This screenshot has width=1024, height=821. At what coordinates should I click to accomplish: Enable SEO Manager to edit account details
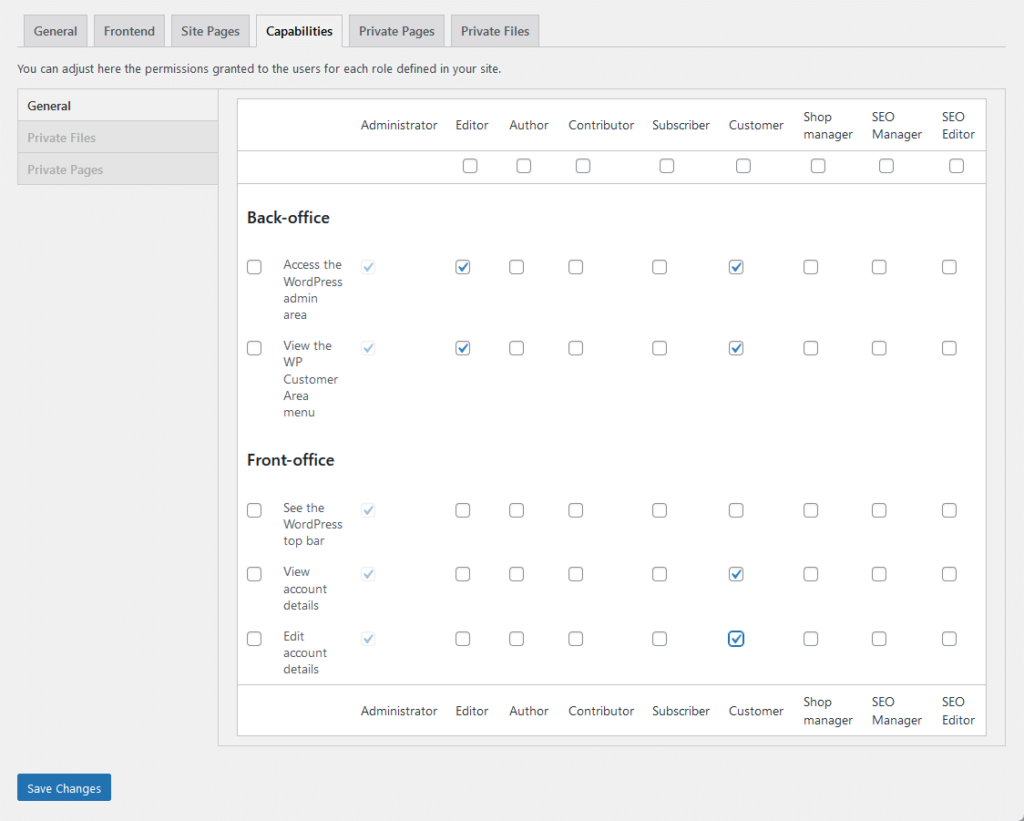pyautogui.click(x=879, y=639)
